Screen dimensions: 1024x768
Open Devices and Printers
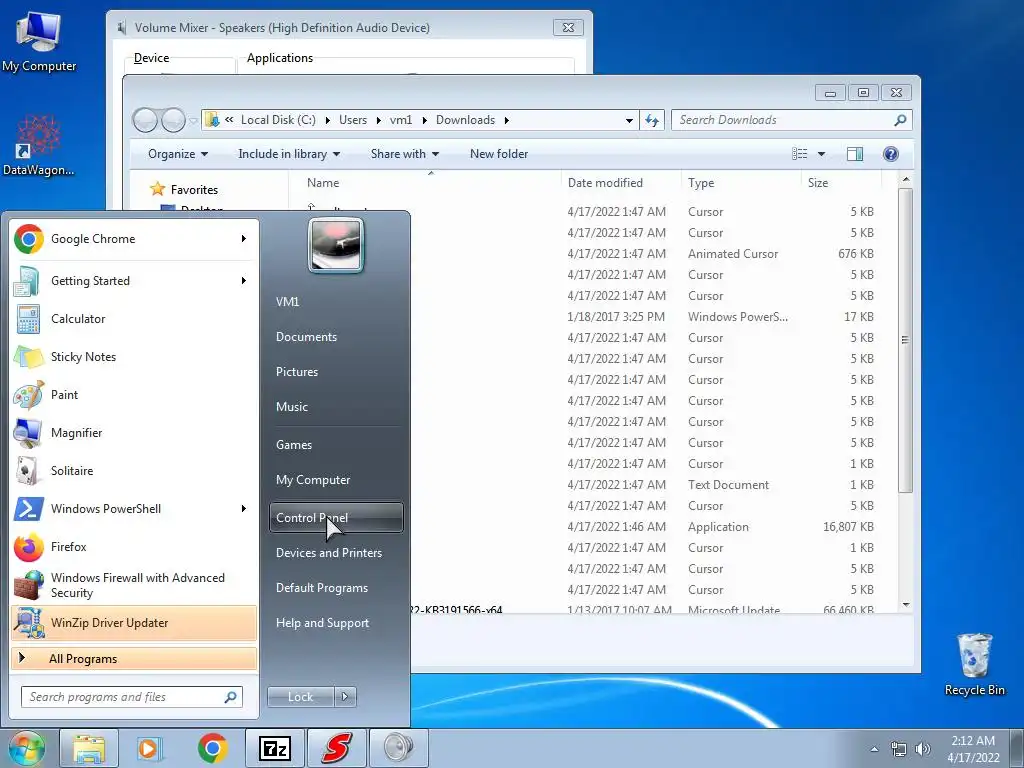click(x=336, y=553)
